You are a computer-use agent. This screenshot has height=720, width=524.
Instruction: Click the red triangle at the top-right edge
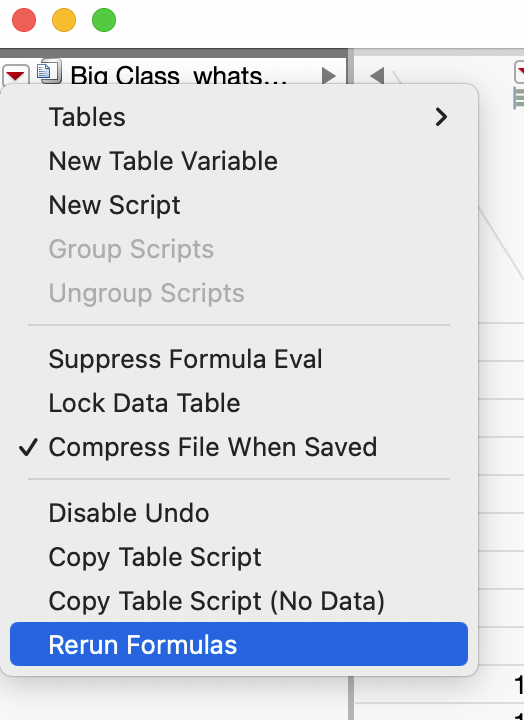point(519,71)
